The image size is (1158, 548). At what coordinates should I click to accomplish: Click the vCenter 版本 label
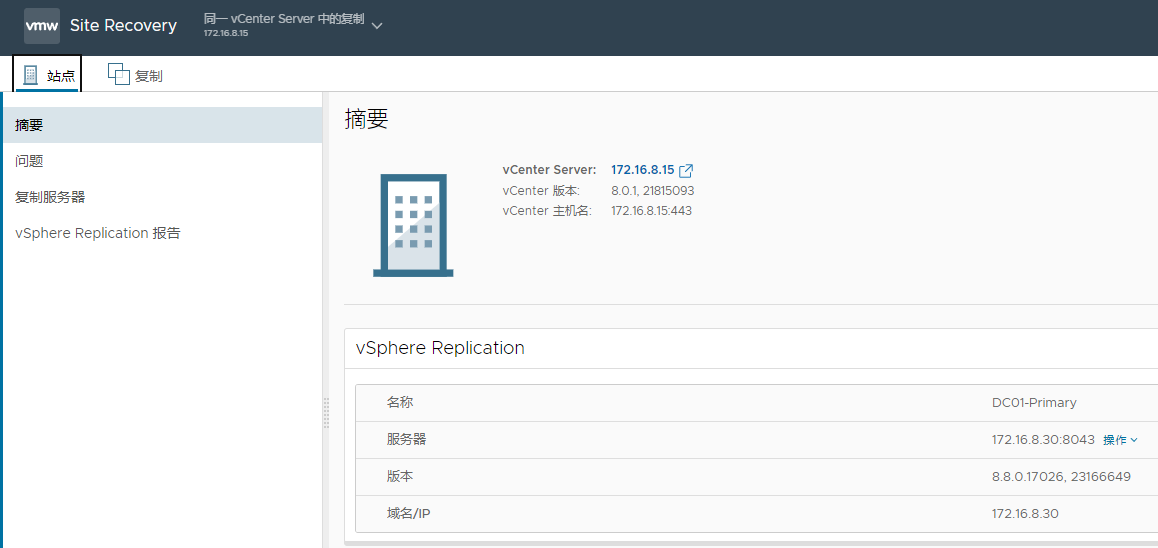coord(541,191)
